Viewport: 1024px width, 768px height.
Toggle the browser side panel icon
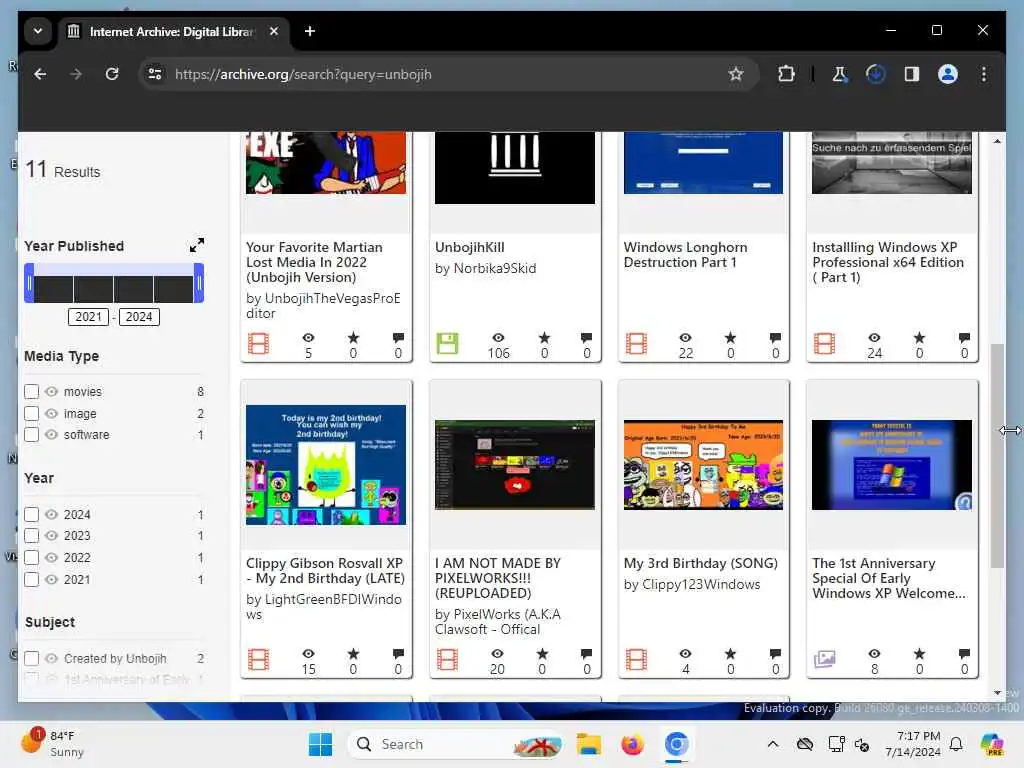(x=912, y=74)
